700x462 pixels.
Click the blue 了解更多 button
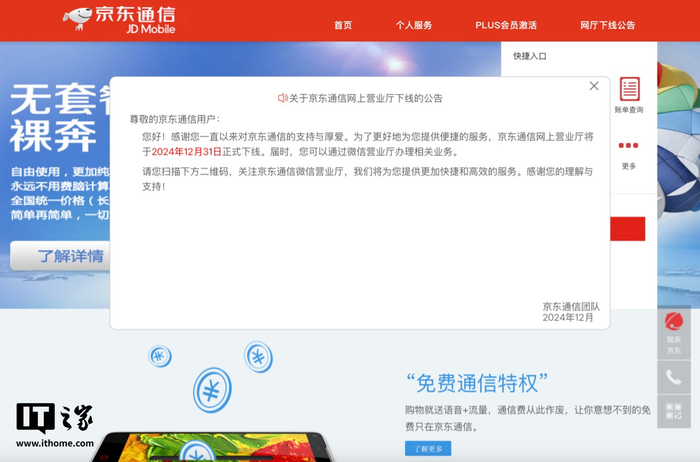click(x=428, y=449)
